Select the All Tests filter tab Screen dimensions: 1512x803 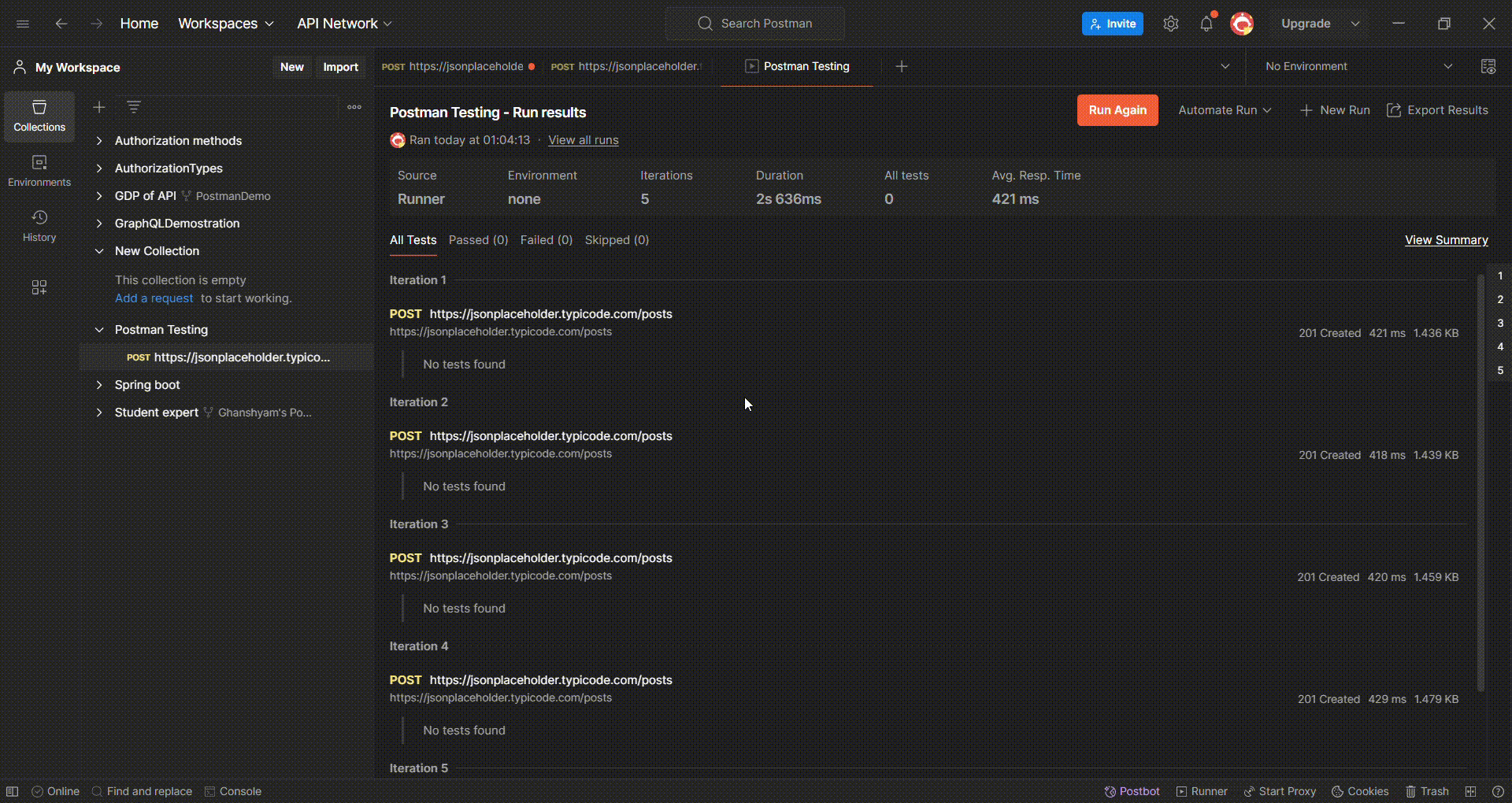pyautogui.click(x=413, y=240)
